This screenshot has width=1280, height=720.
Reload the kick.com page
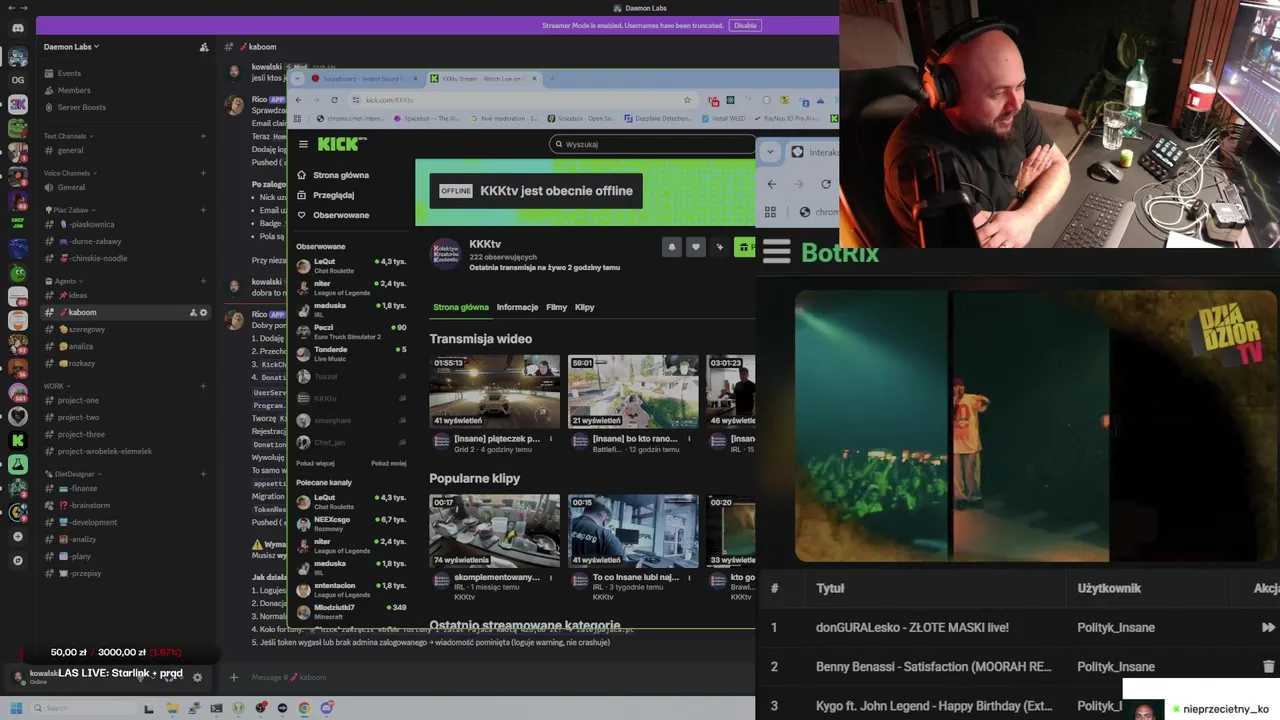point(334,100)
